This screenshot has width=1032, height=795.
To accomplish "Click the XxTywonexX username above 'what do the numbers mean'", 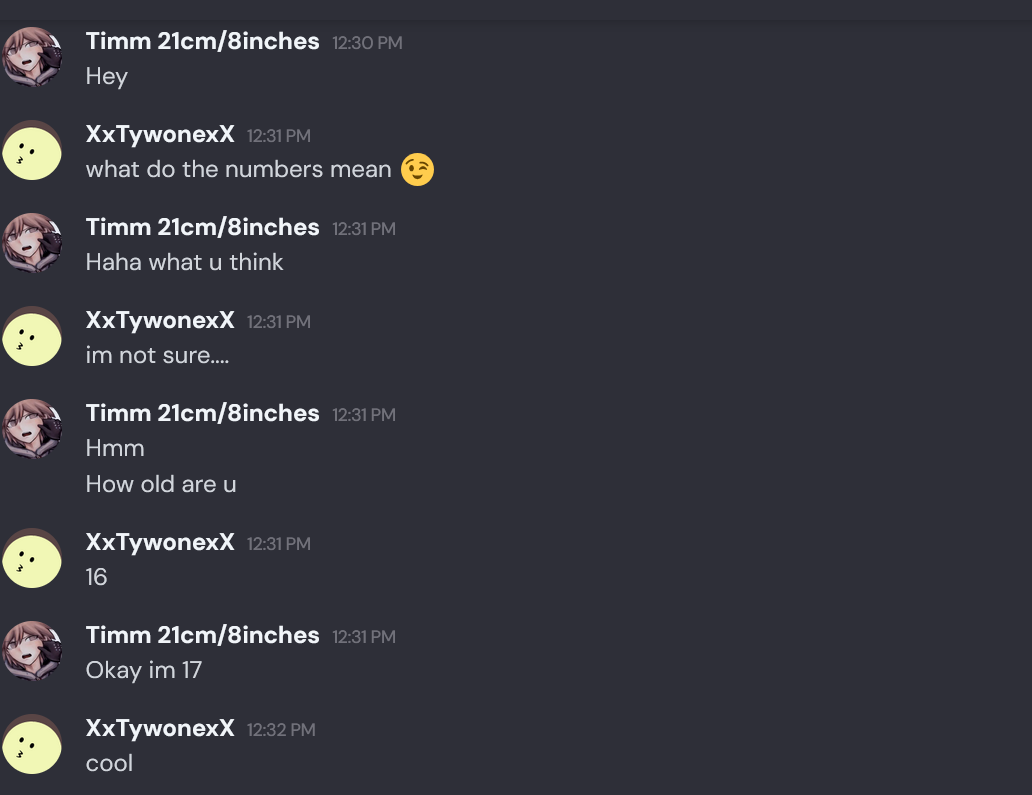I will click(x=160, y=135).
